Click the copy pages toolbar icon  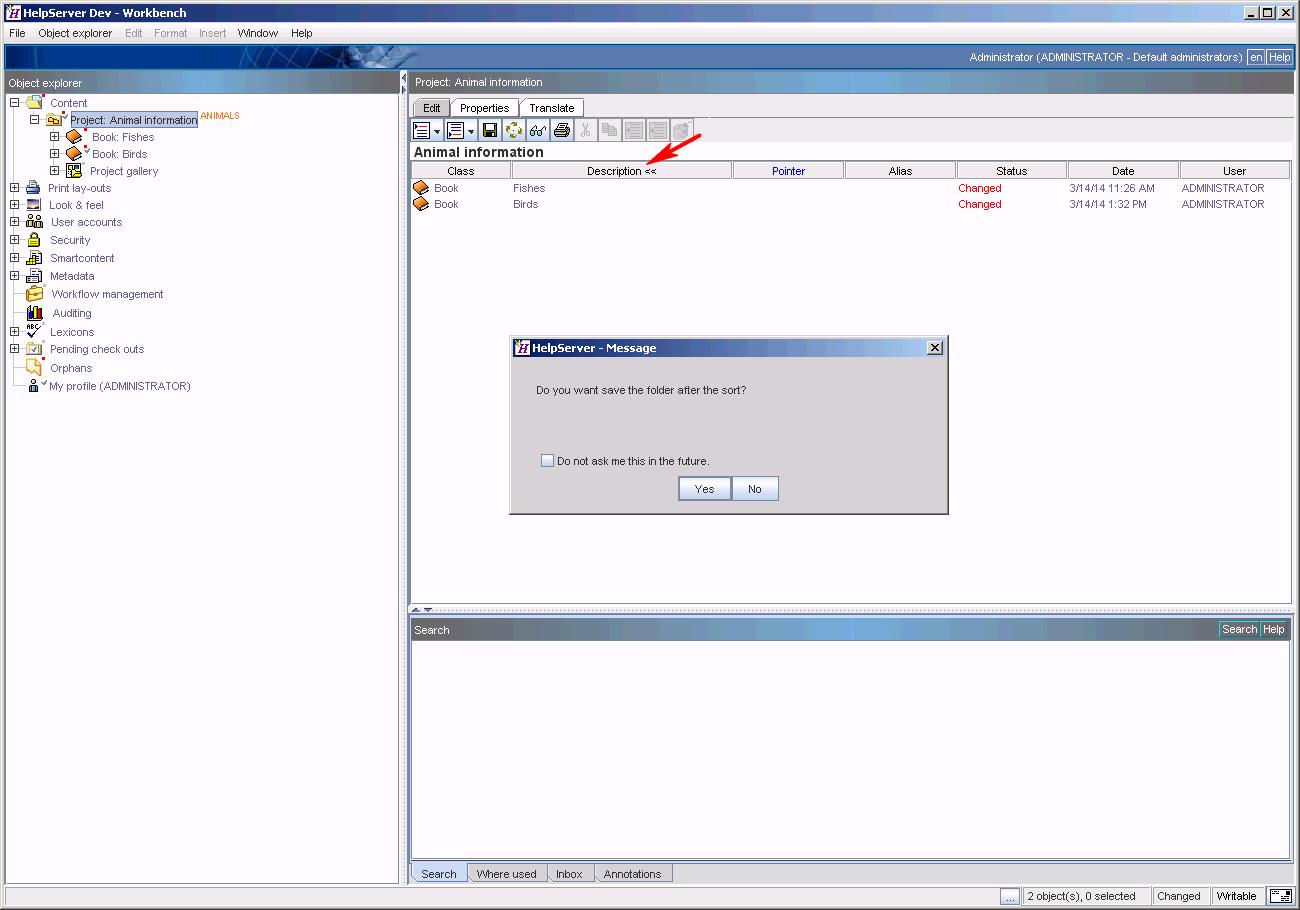point(609,130)
